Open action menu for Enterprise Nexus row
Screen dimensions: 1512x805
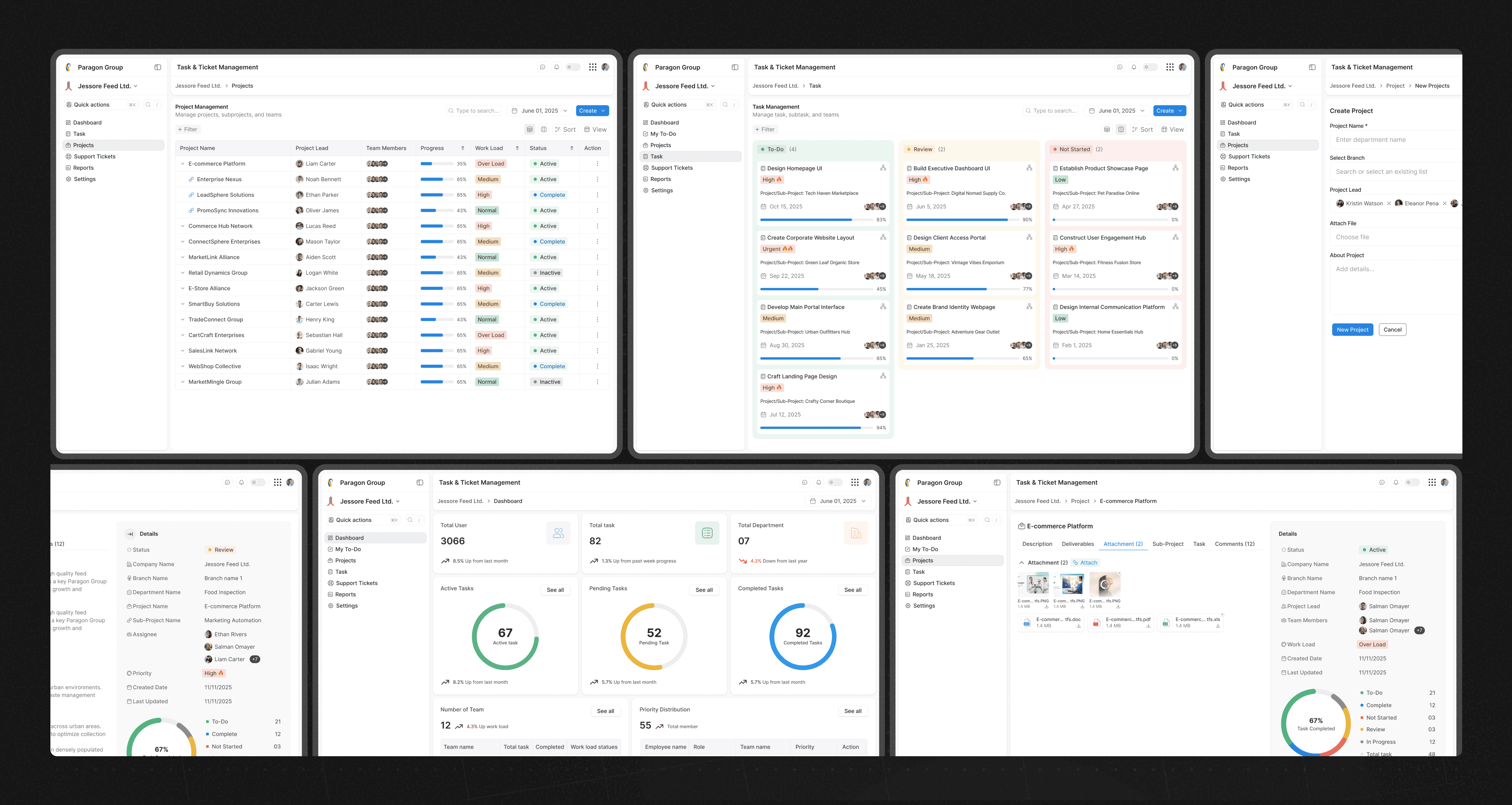[x=597, y=179]
